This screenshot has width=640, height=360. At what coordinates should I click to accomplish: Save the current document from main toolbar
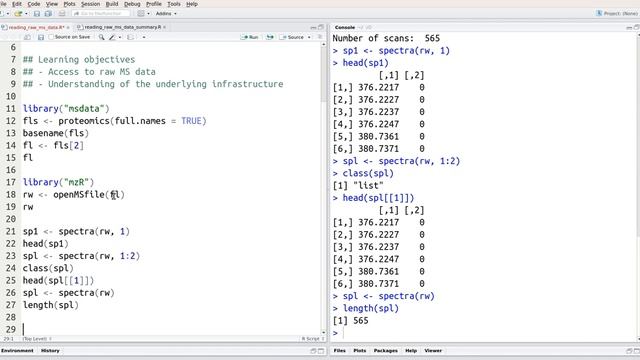coord(37,13)
